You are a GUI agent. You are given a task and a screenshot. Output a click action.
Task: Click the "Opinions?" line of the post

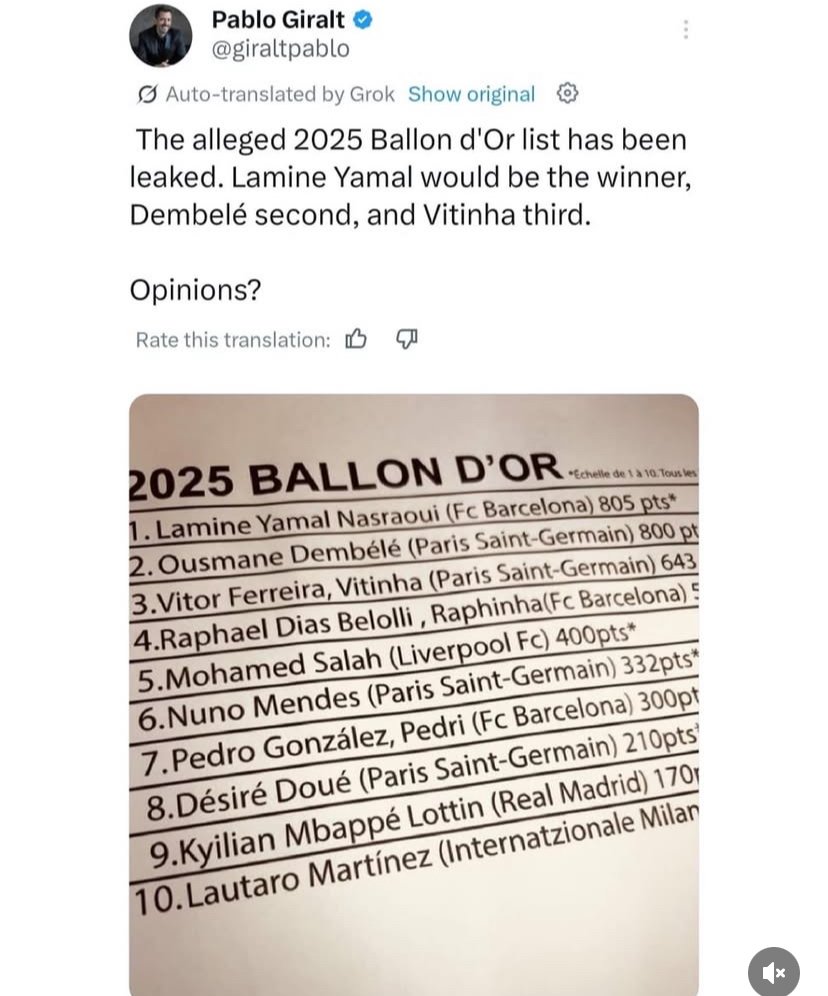coord(195,290)
